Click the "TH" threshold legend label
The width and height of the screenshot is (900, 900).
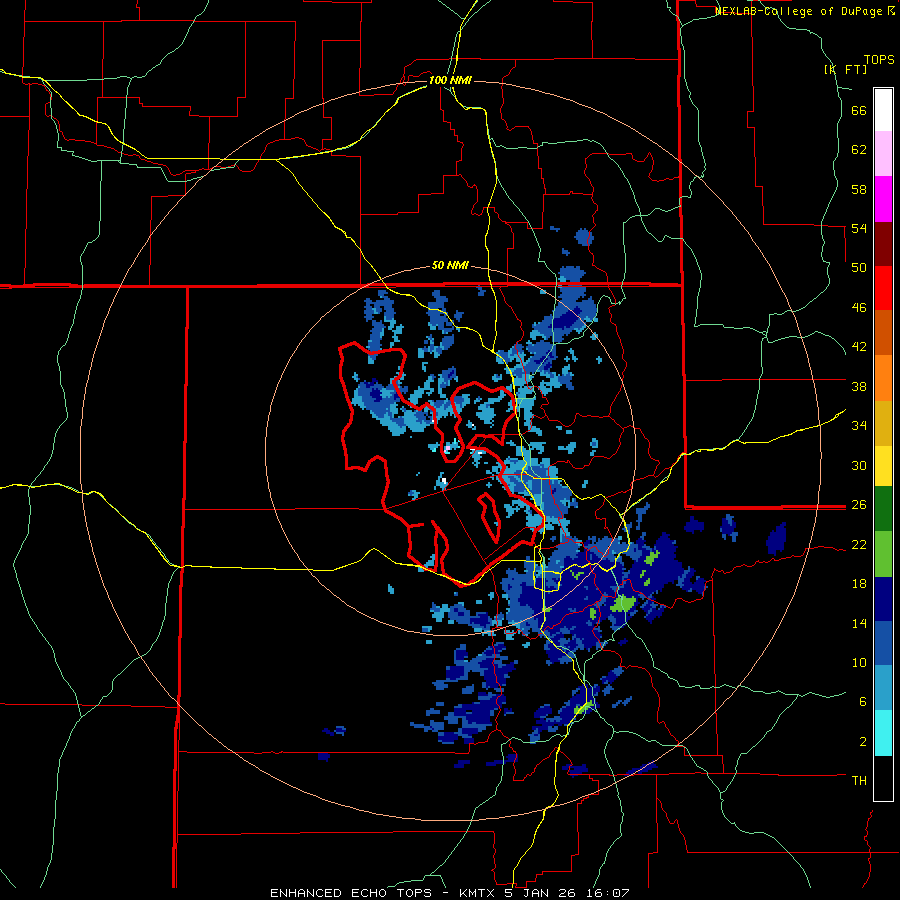point(859,781)
